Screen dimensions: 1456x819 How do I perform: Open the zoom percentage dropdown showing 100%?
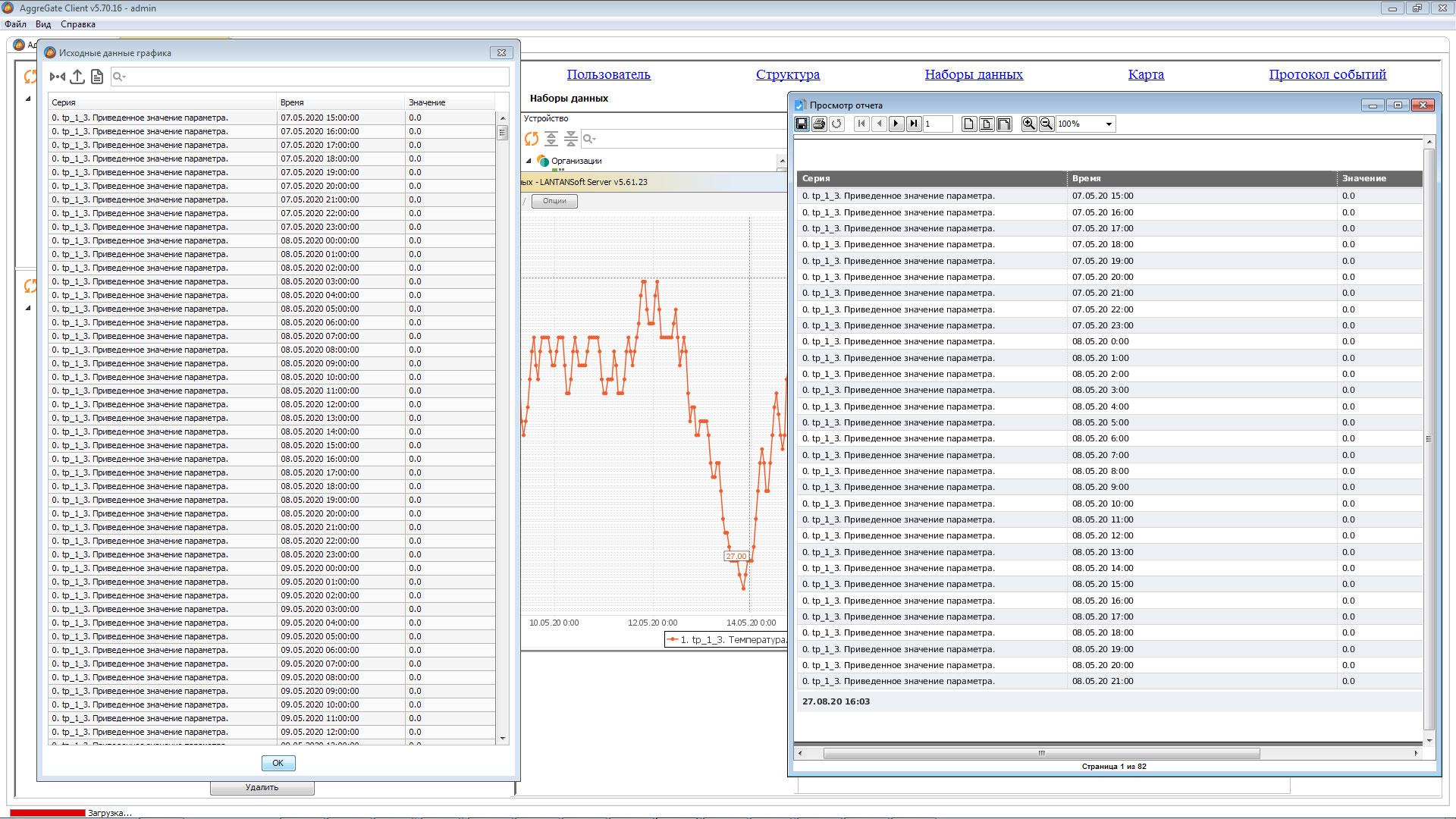pos(1109,124)
